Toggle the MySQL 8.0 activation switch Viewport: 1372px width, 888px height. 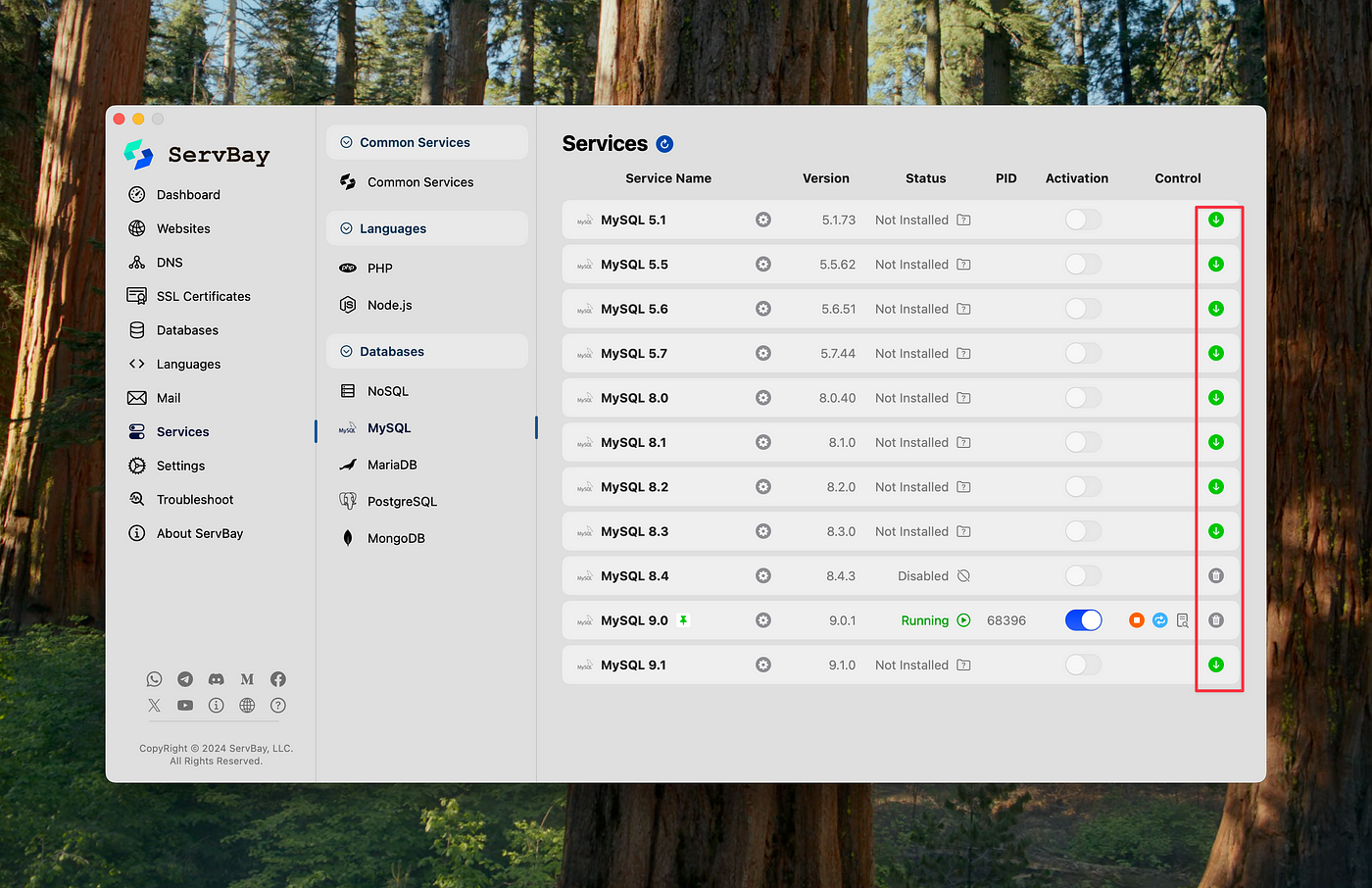tap(1083, 398)
